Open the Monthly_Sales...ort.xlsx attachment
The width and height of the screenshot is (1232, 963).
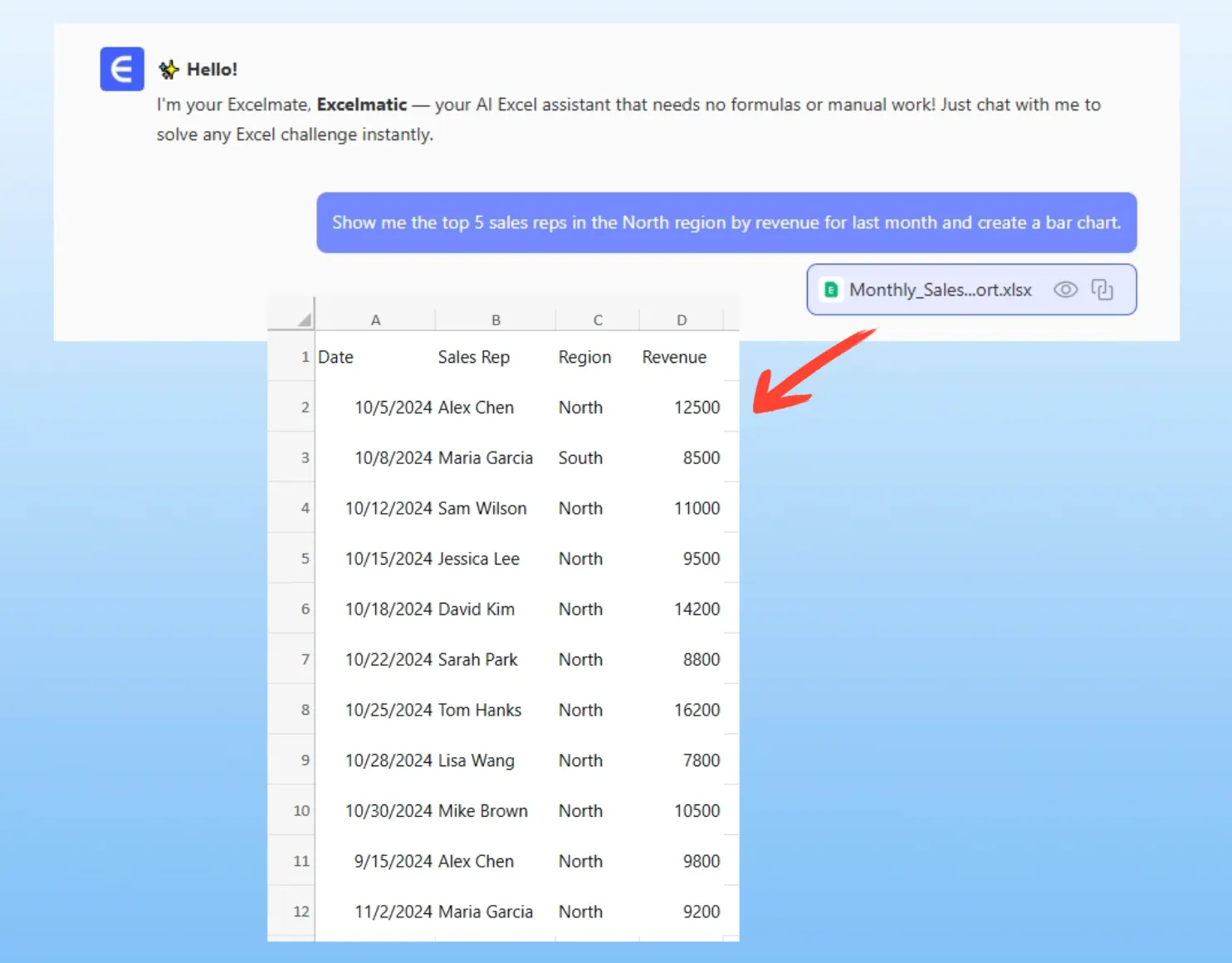pos(940,290)
